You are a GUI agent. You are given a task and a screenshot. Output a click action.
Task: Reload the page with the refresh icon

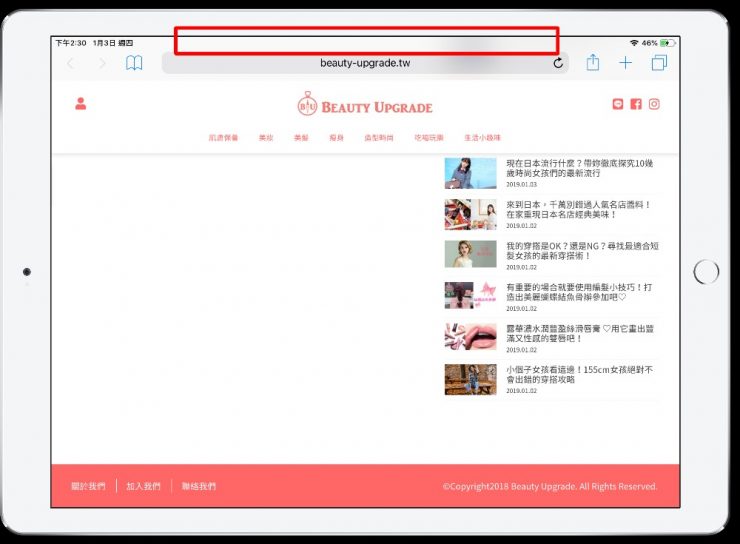[558, 63]
